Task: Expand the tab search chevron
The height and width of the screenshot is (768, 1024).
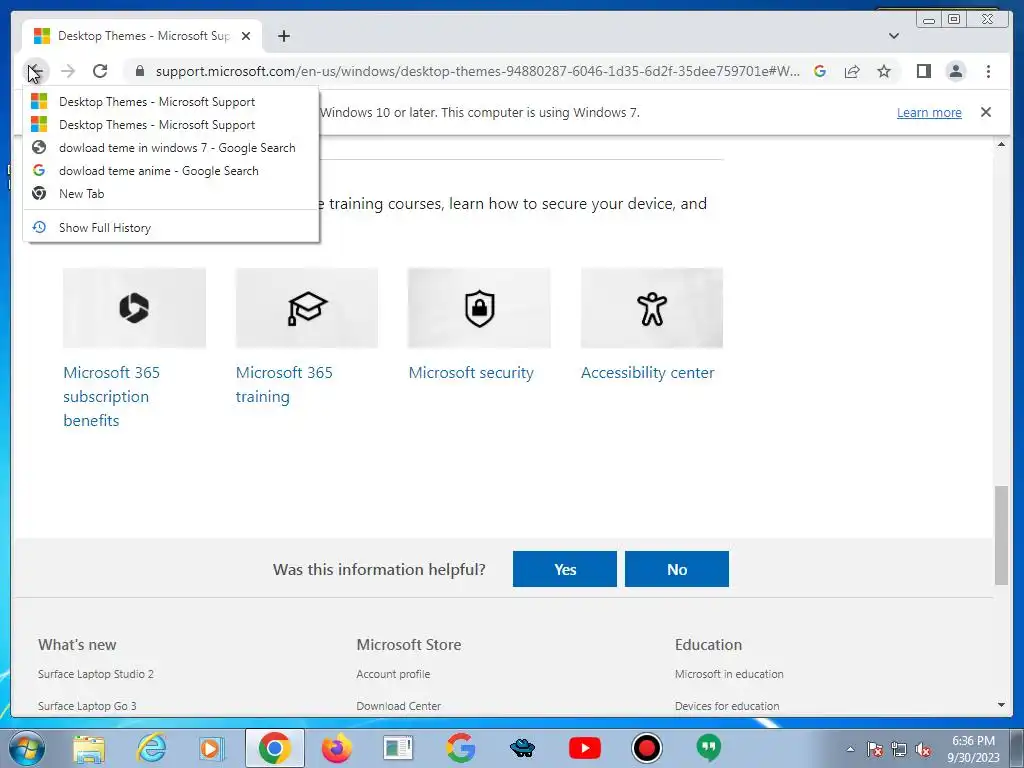Action: tap(894, 36)
